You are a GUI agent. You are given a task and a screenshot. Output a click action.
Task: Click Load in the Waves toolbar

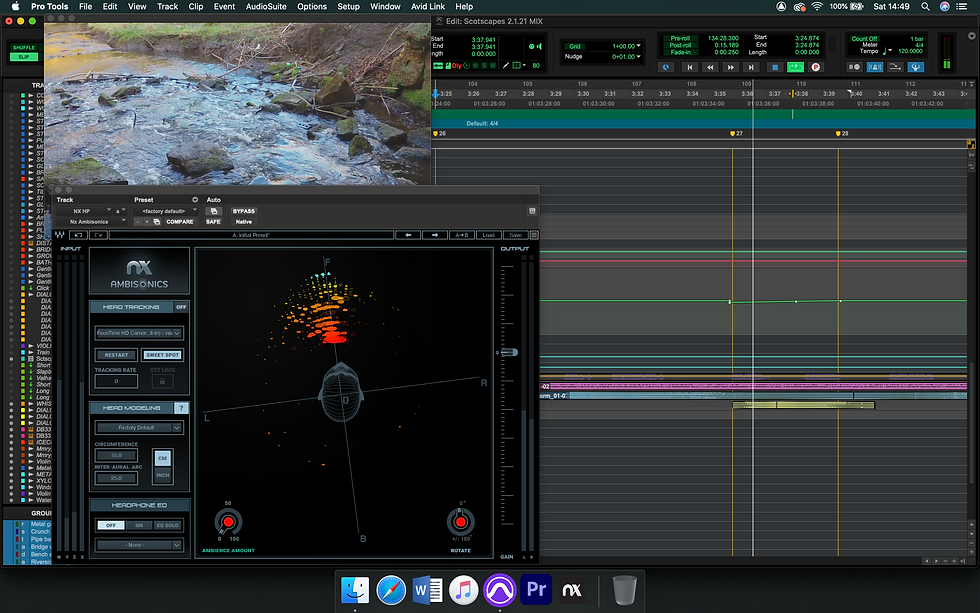[x=488, y=235]
